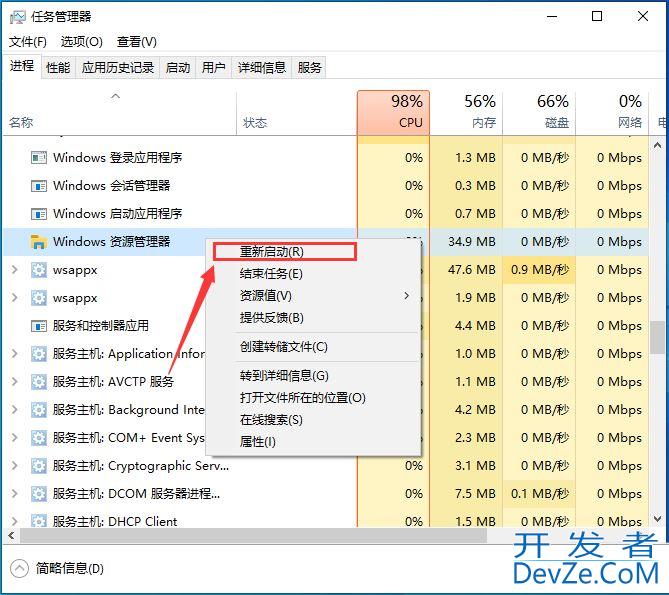Viewport: 669px width, 595px height.
Task: Click the gear icon for 服务主机: Application Information
Action: coord(39,354)
